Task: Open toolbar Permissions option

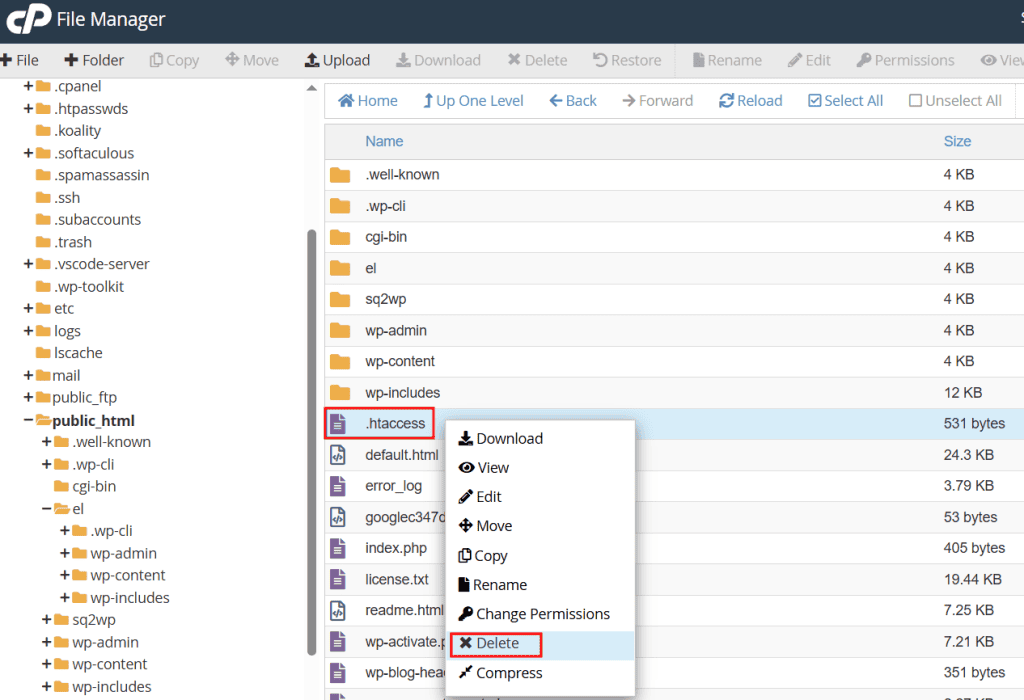Action: coord(905,60)
